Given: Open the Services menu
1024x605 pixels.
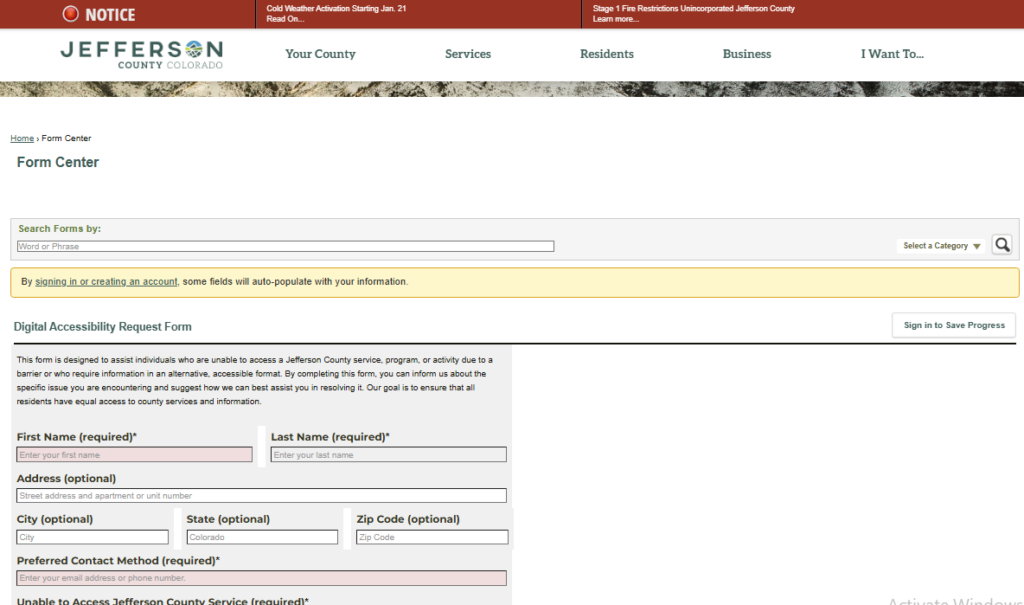Looking at the screenshot, I should [x=467, y=54].
